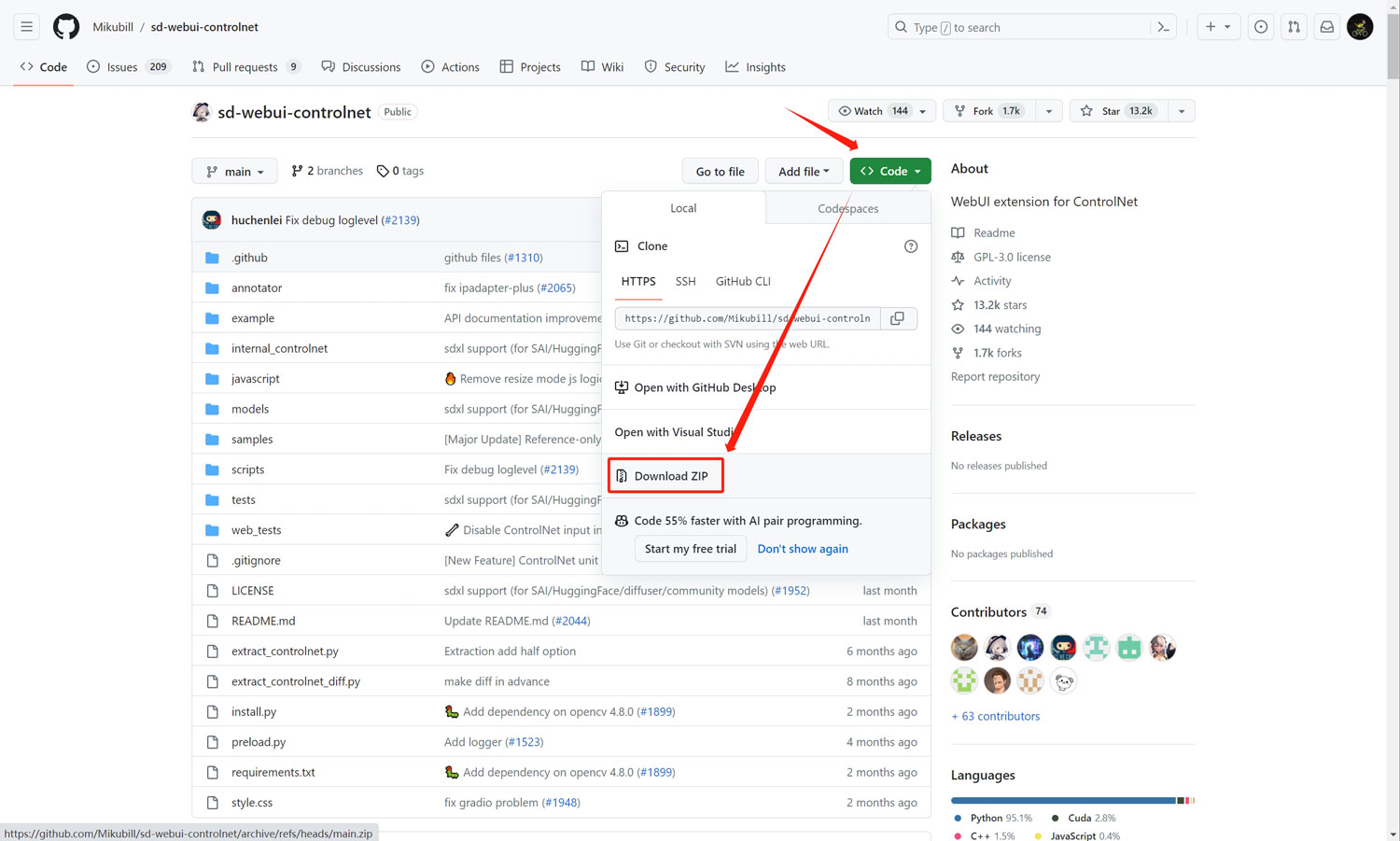
Task: Copy the HTTPS clone URL to clipboard
Action: 897,318
